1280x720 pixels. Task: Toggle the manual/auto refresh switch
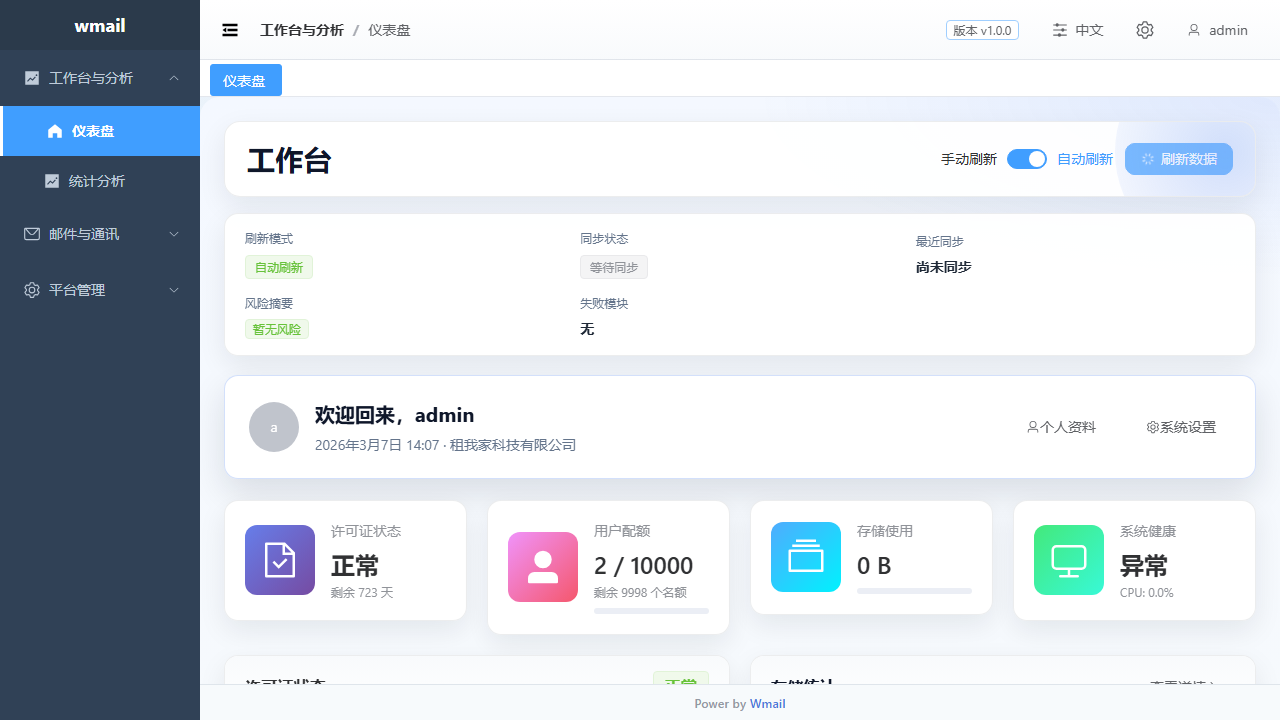click(1027, 159)
